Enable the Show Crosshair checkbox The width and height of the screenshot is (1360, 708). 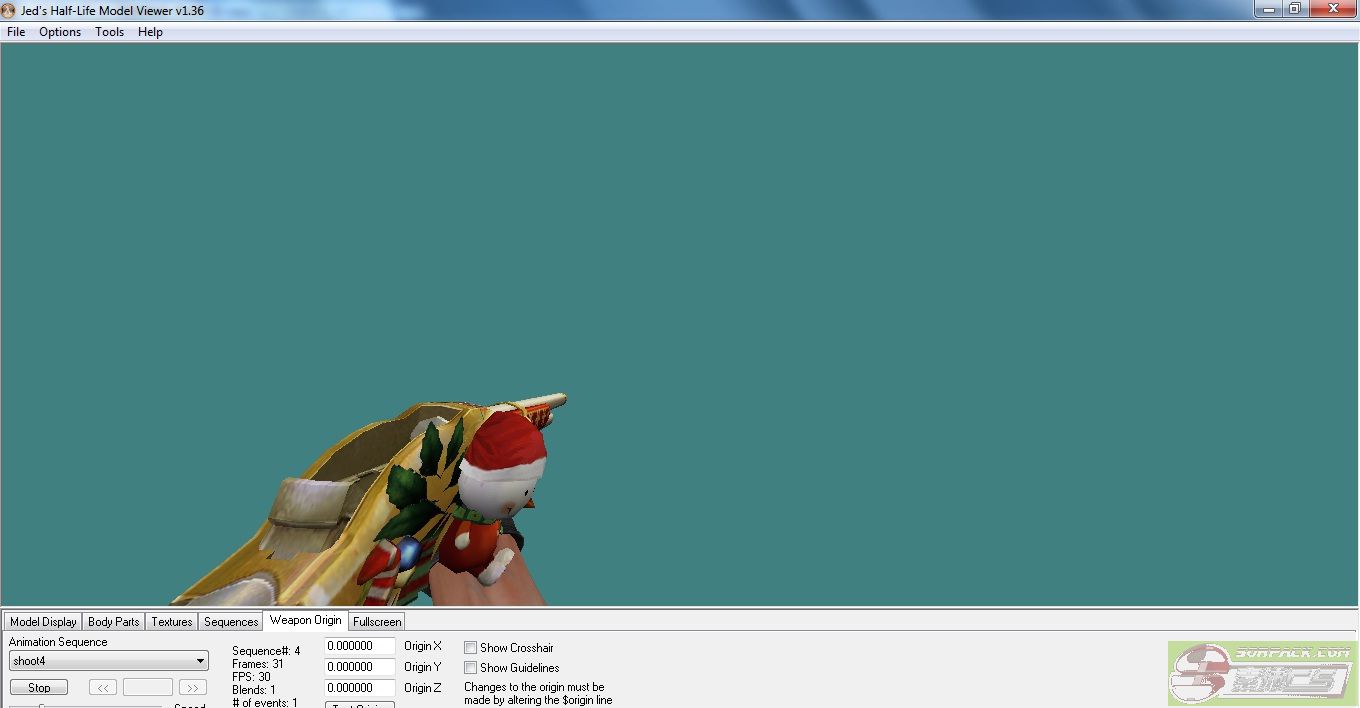click(x=470, y=648)
